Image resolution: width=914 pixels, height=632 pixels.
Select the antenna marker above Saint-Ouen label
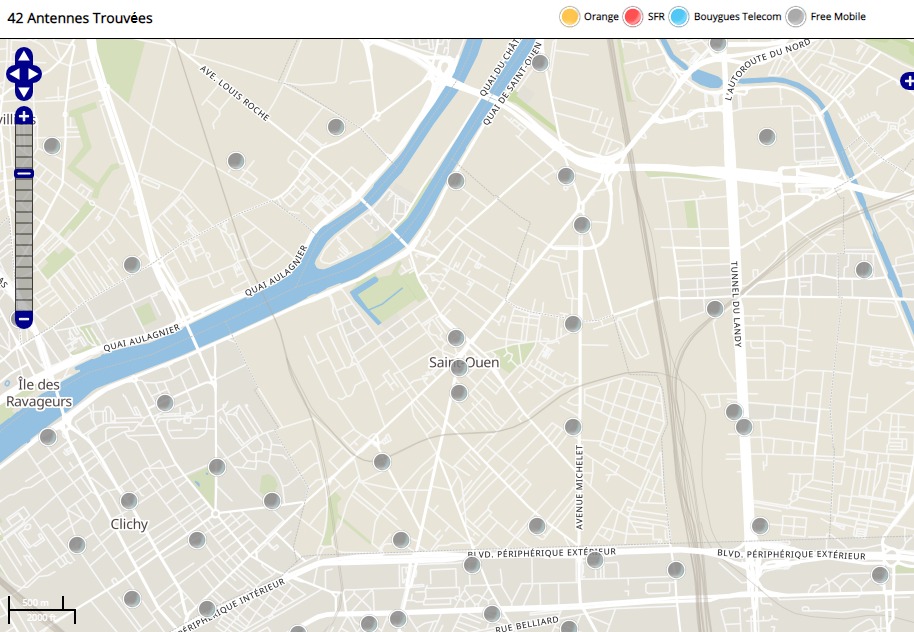click(456, 338)
